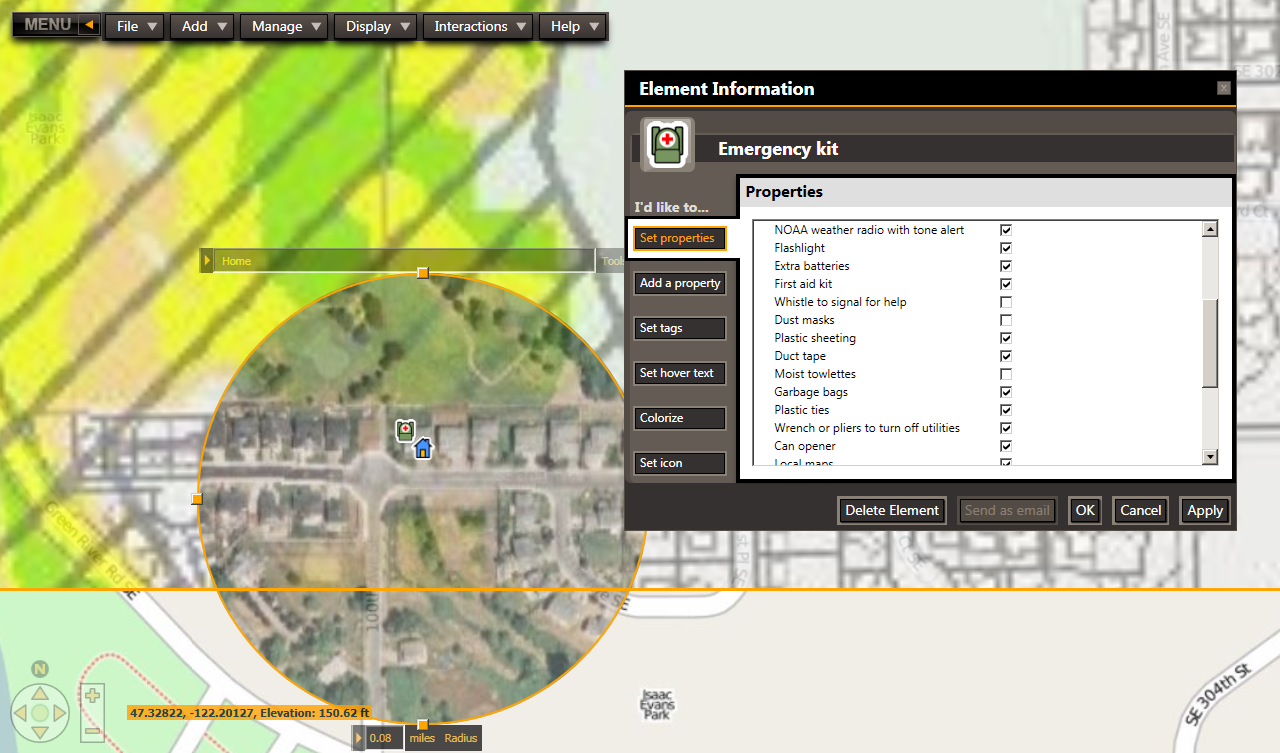Uncheck the First aid kit checkbox
Image resolution: width=1280 pixels, height=753 pixels.
(1006, 284)
